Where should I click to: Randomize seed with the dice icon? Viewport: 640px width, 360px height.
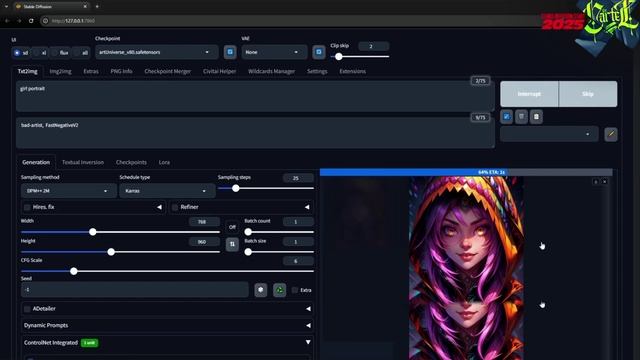pyautogui.click(x=261, y=290)
